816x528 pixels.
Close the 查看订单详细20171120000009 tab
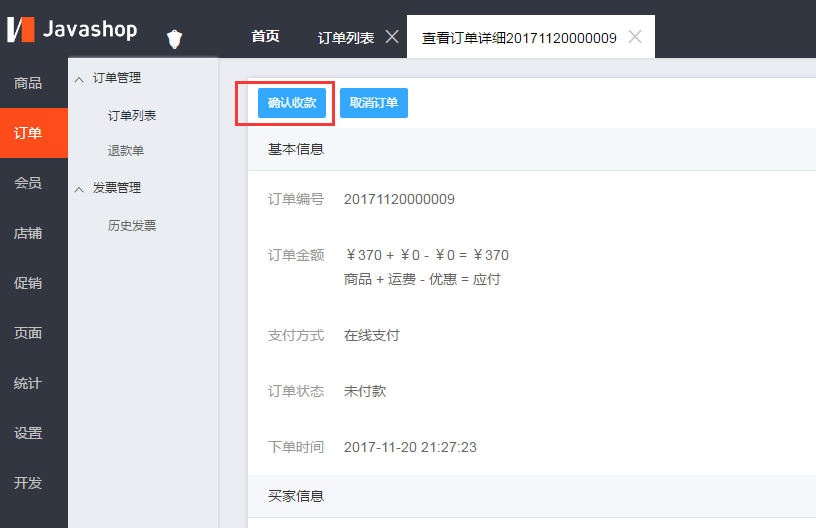click(x=634, y=36)
